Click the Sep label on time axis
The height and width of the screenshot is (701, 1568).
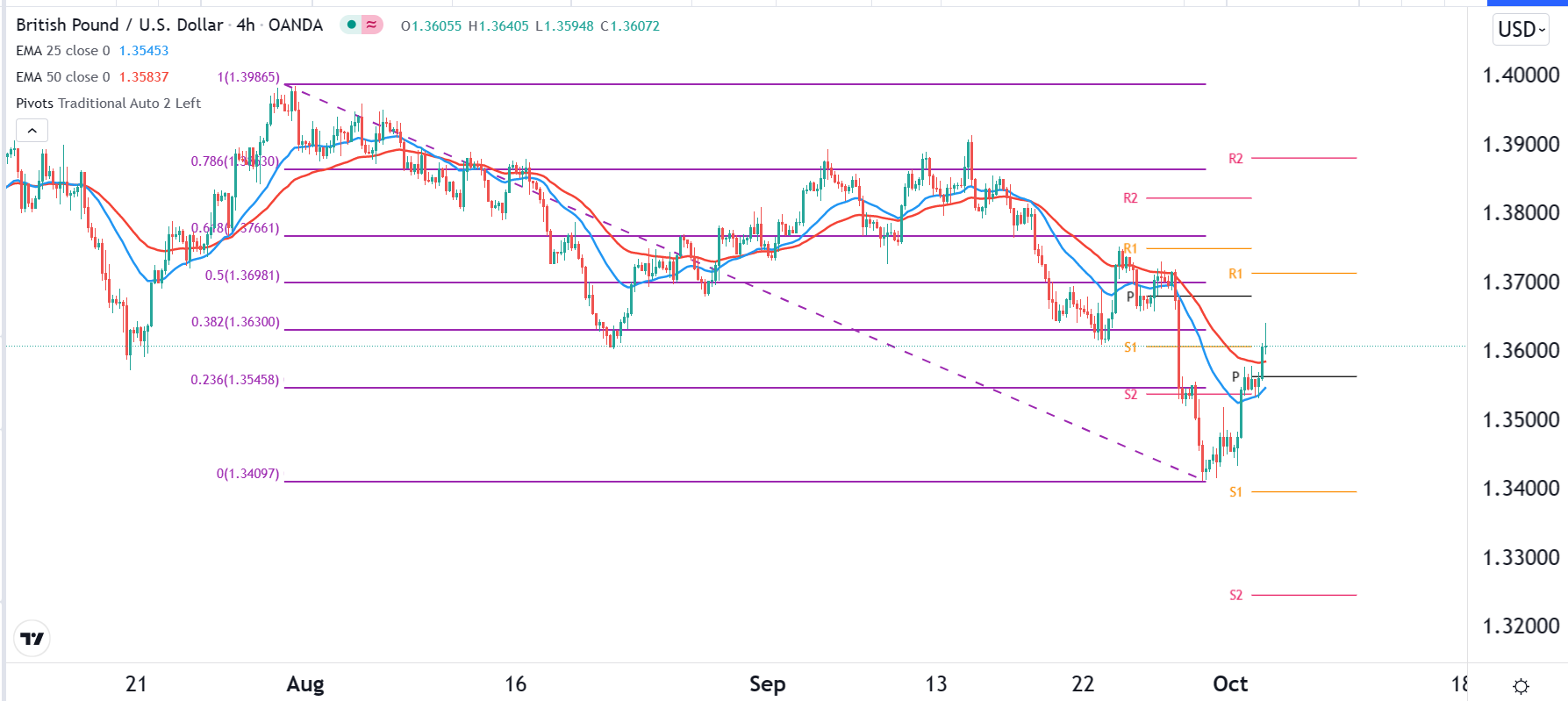(x=767, y=684)
